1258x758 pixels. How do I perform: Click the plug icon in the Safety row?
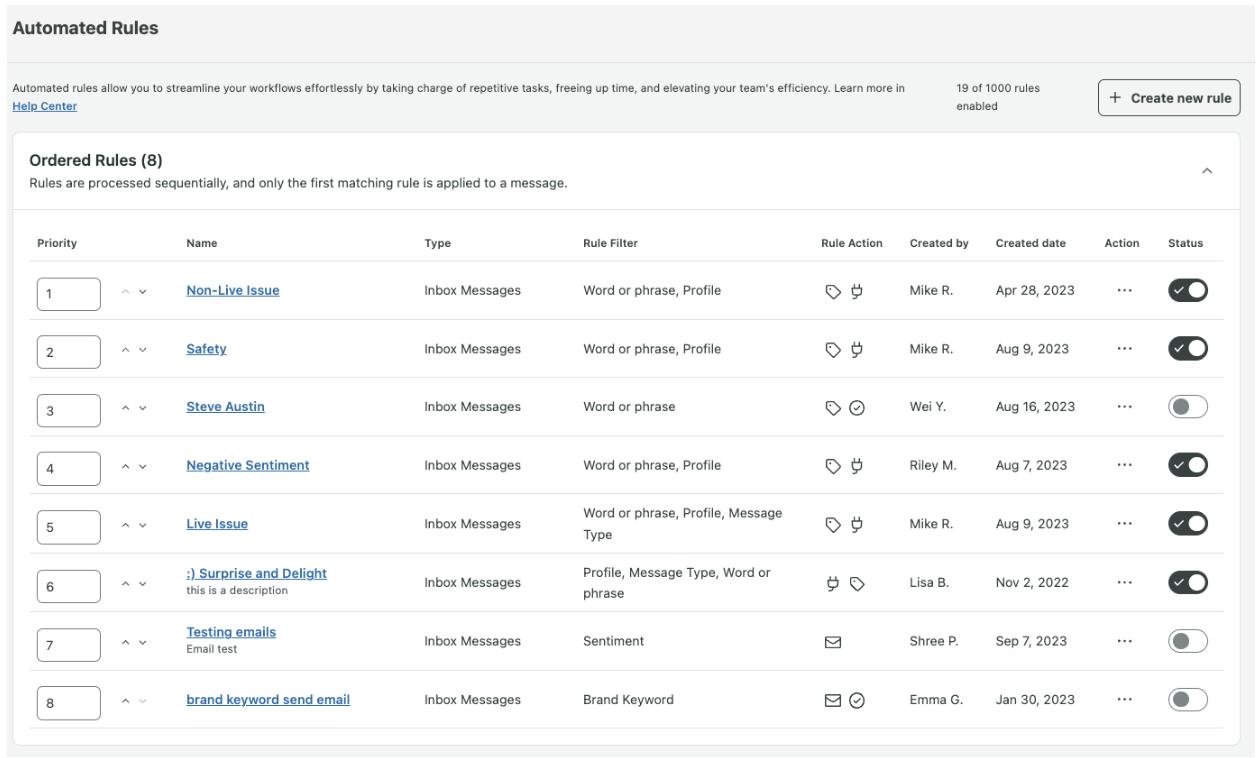(x=856, y=350)
